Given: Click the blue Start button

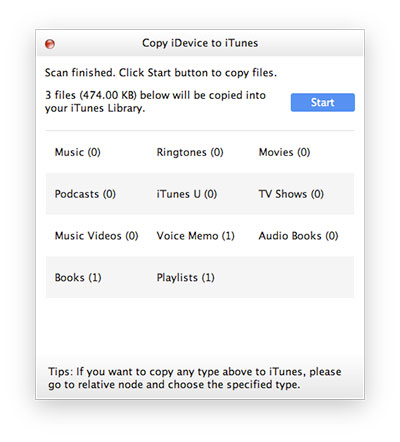Looking at the screenshot, I should 323,102.
